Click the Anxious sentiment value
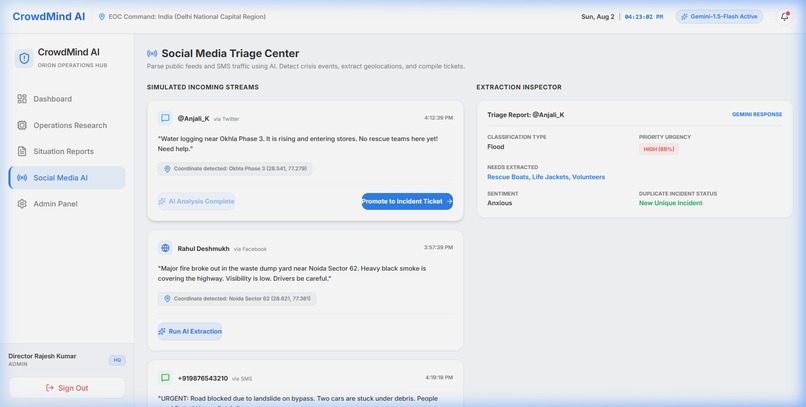Image resolution: width=806 pixels, height=407 pixels. [x=500, y=203]
